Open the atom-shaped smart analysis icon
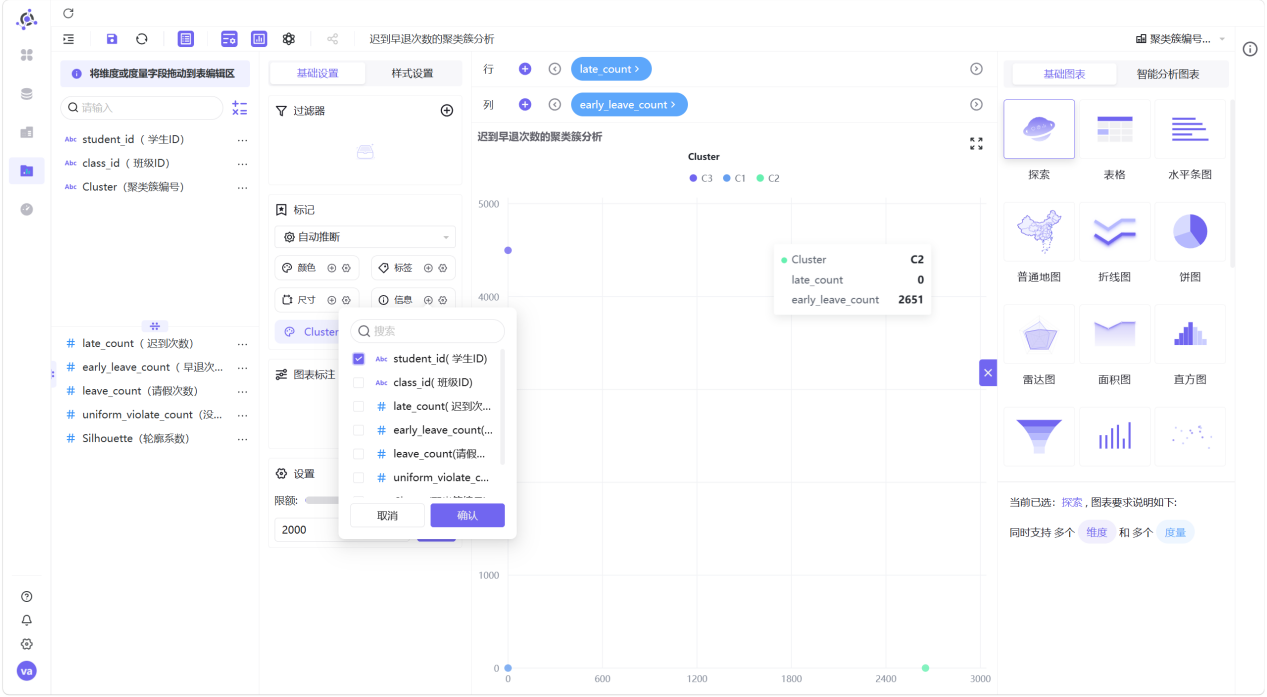1267x697 pixels. tap(289, 39)
